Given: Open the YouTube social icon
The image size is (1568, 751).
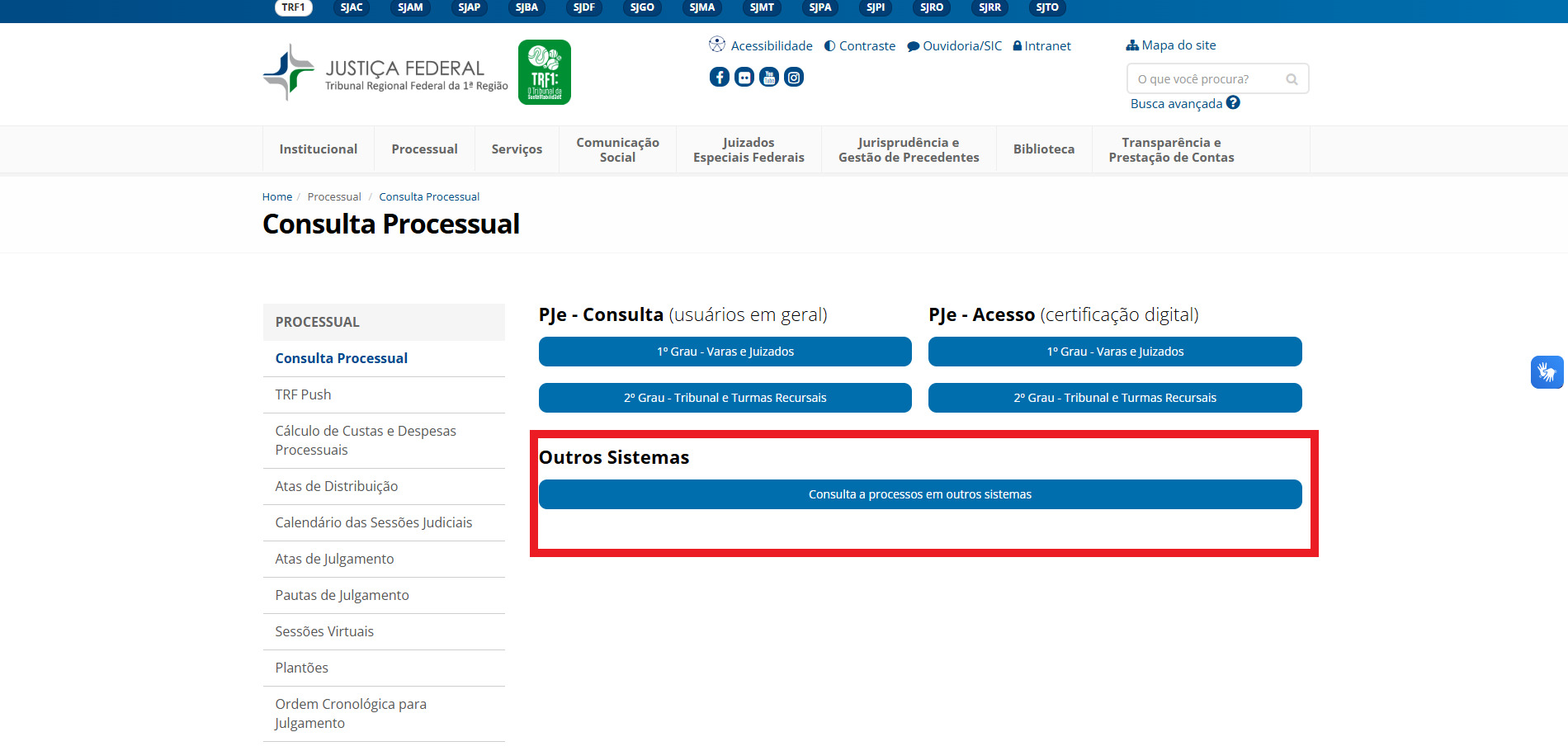Looking at the screenshot, I should click(x=768, y=78).
